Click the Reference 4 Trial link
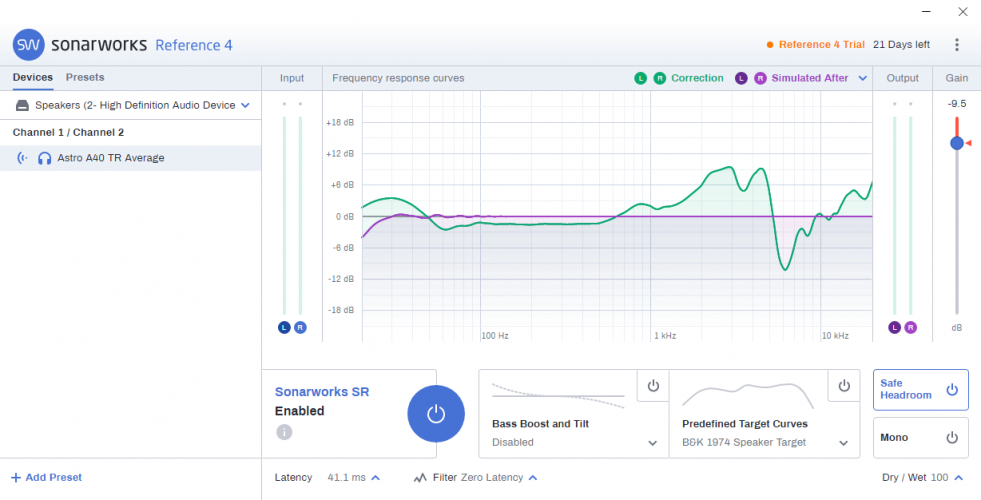 pos(821,45)
